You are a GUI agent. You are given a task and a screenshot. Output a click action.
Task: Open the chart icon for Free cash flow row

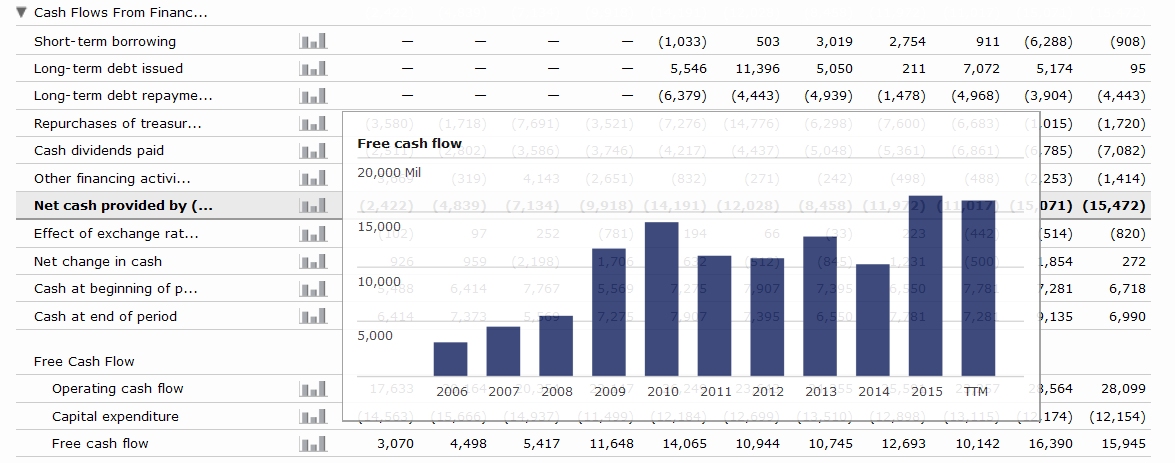[313, 444]
